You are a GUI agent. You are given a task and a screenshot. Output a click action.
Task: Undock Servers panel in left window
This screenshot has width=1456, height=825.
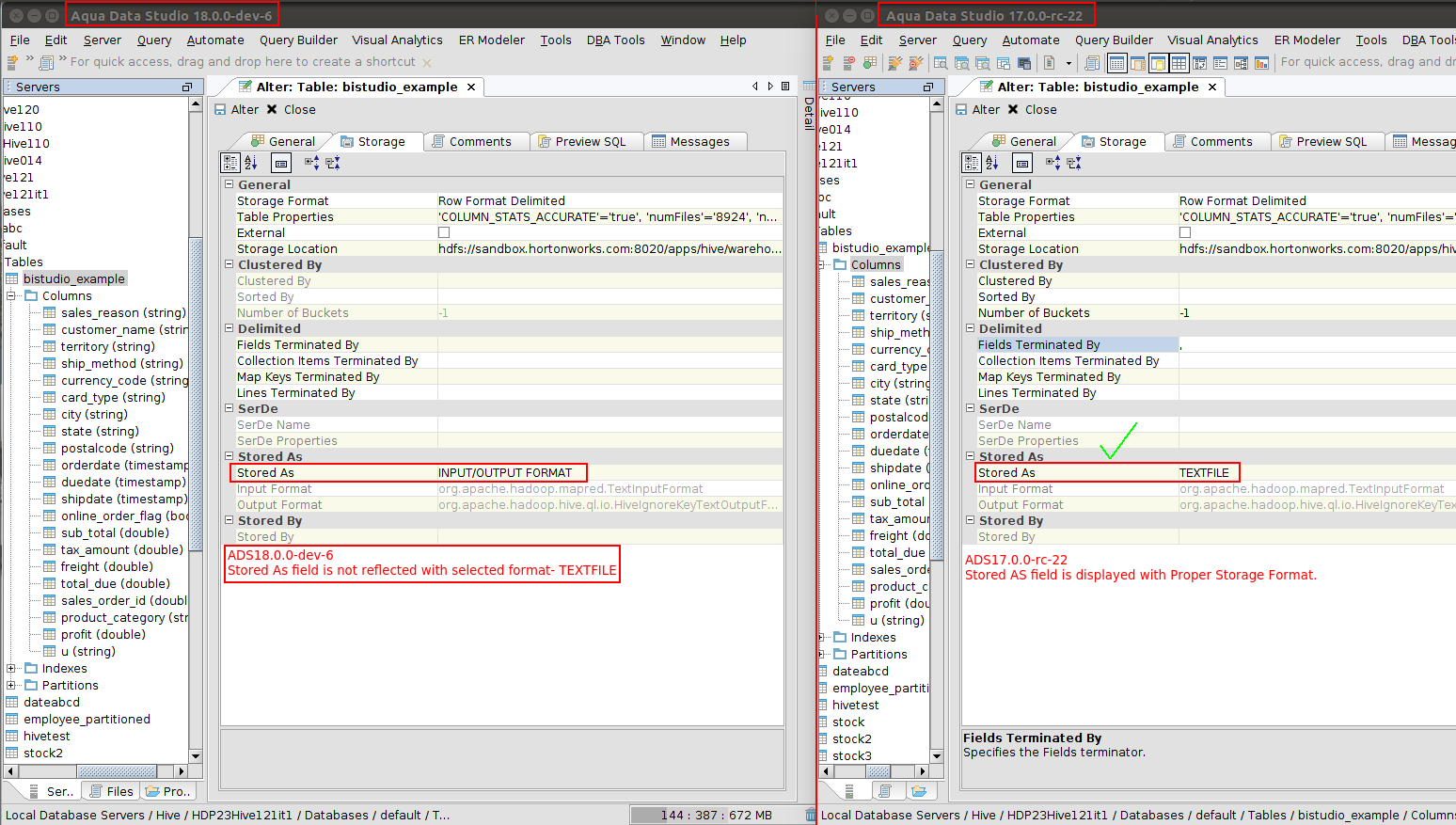186,87
